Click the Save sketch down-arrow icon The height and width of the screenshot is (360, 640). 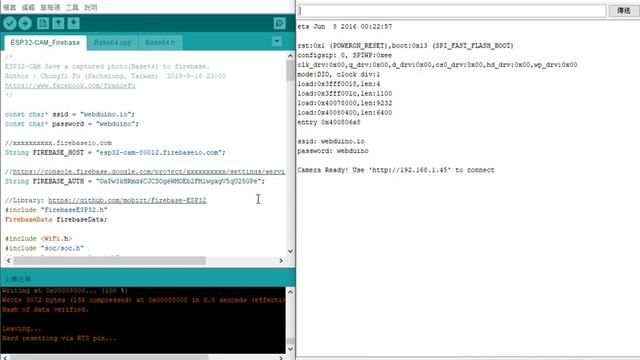point(73,24)
